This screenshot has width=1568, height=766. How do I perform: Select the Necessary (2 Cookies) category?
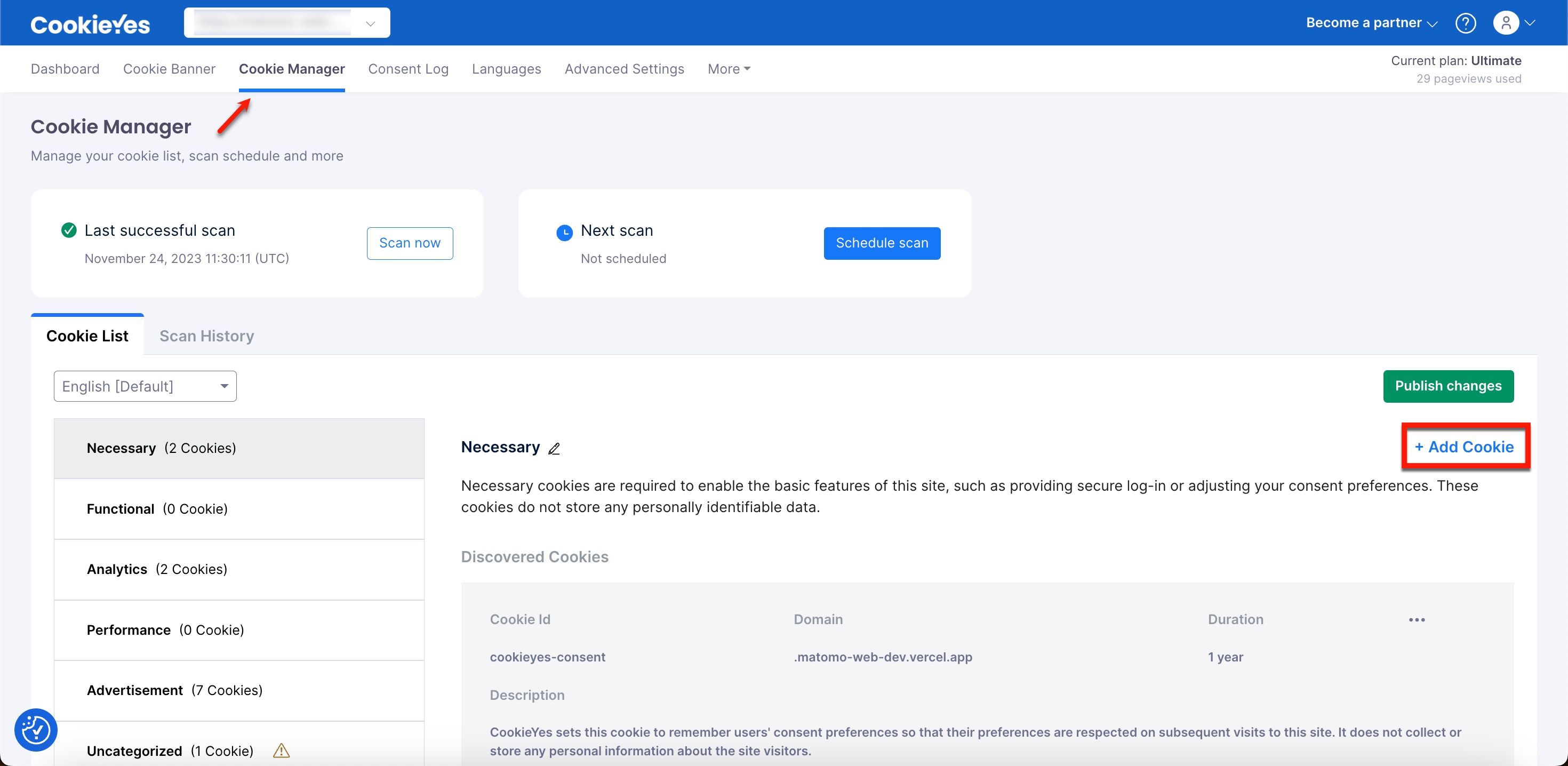click(238, 448)
